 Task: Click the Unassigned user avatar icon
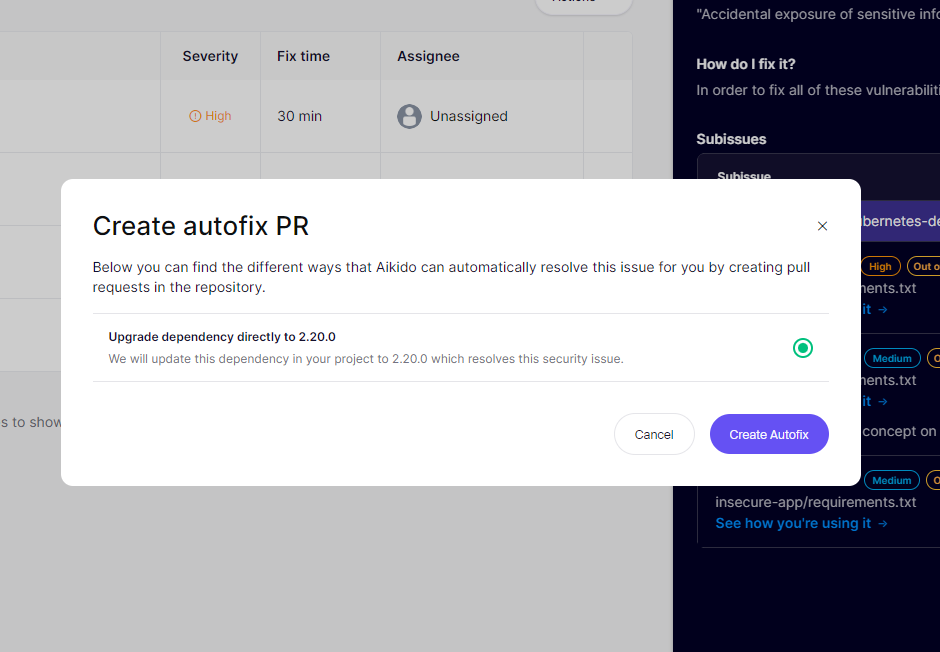[x=409, y=116]
